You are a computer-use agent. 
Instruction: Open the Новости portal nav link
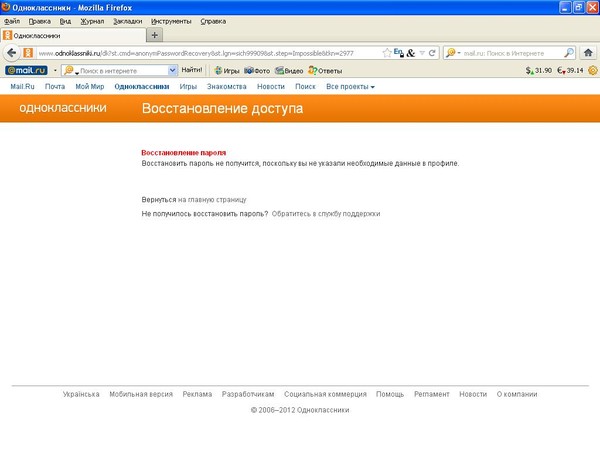(271, 86)
